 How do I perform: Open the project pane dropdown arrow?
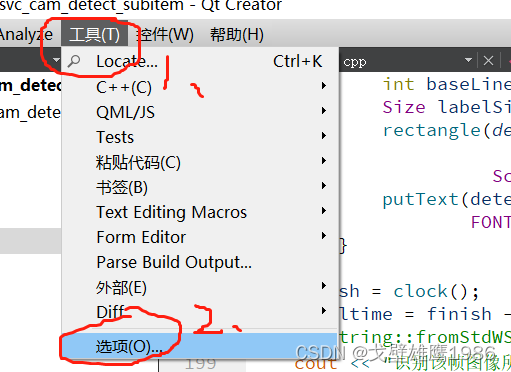[x=56, y=60]
